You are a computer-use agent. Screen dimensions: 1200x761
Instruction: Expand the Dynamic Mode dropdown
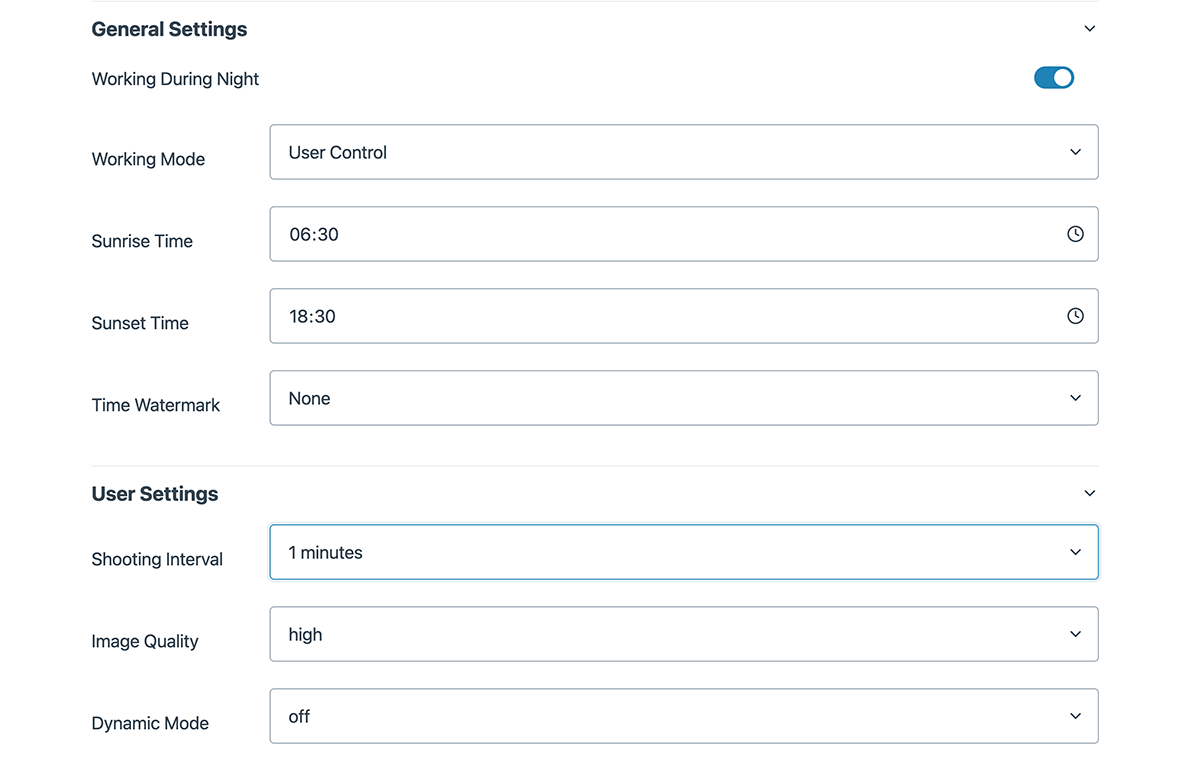[683, 716]
